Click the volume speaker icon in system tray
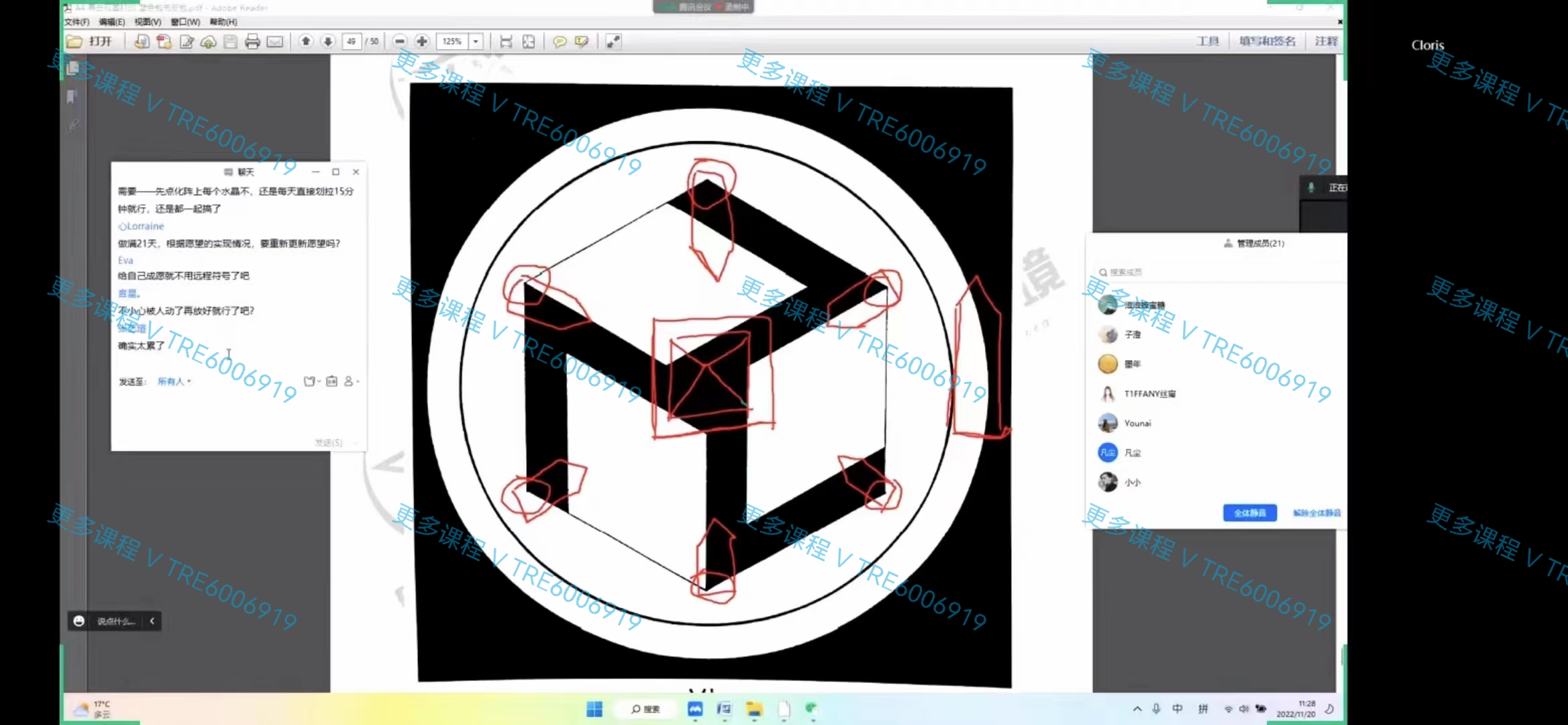This screenshot has height=725, width=1568. [1244, 709]
